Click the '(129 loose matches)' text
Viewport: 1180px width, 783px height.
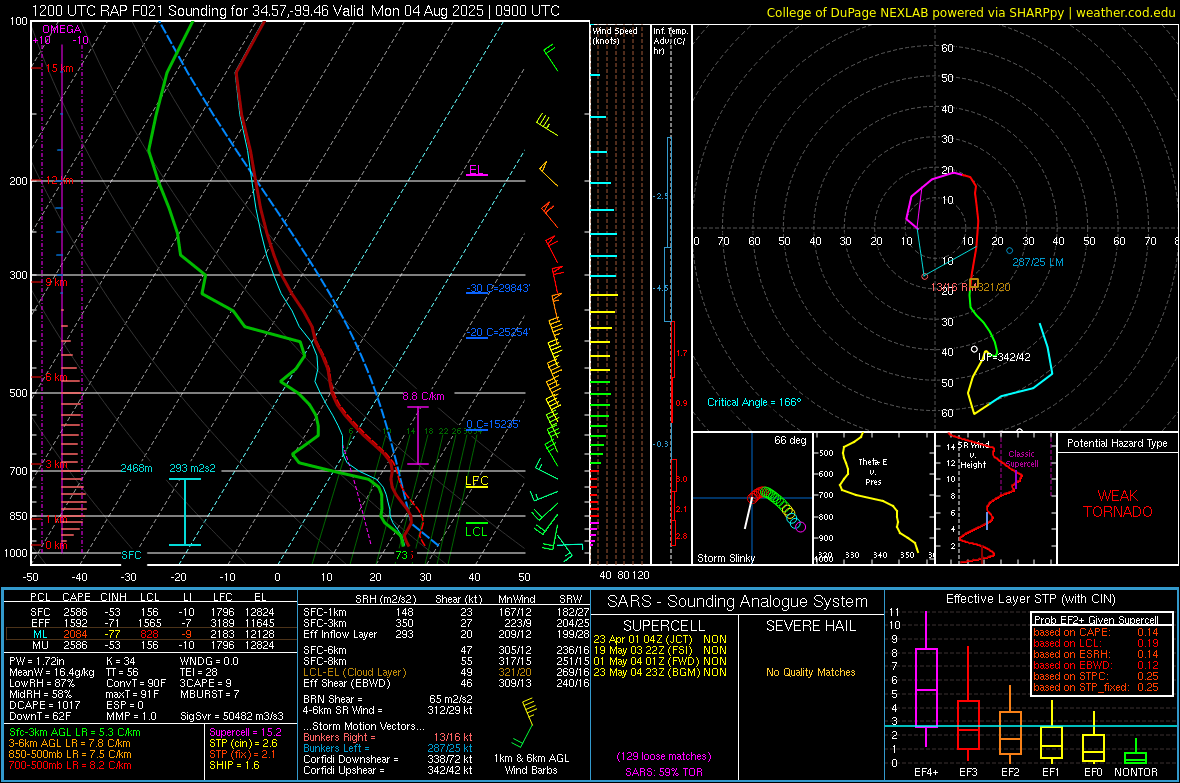[664, 757]
